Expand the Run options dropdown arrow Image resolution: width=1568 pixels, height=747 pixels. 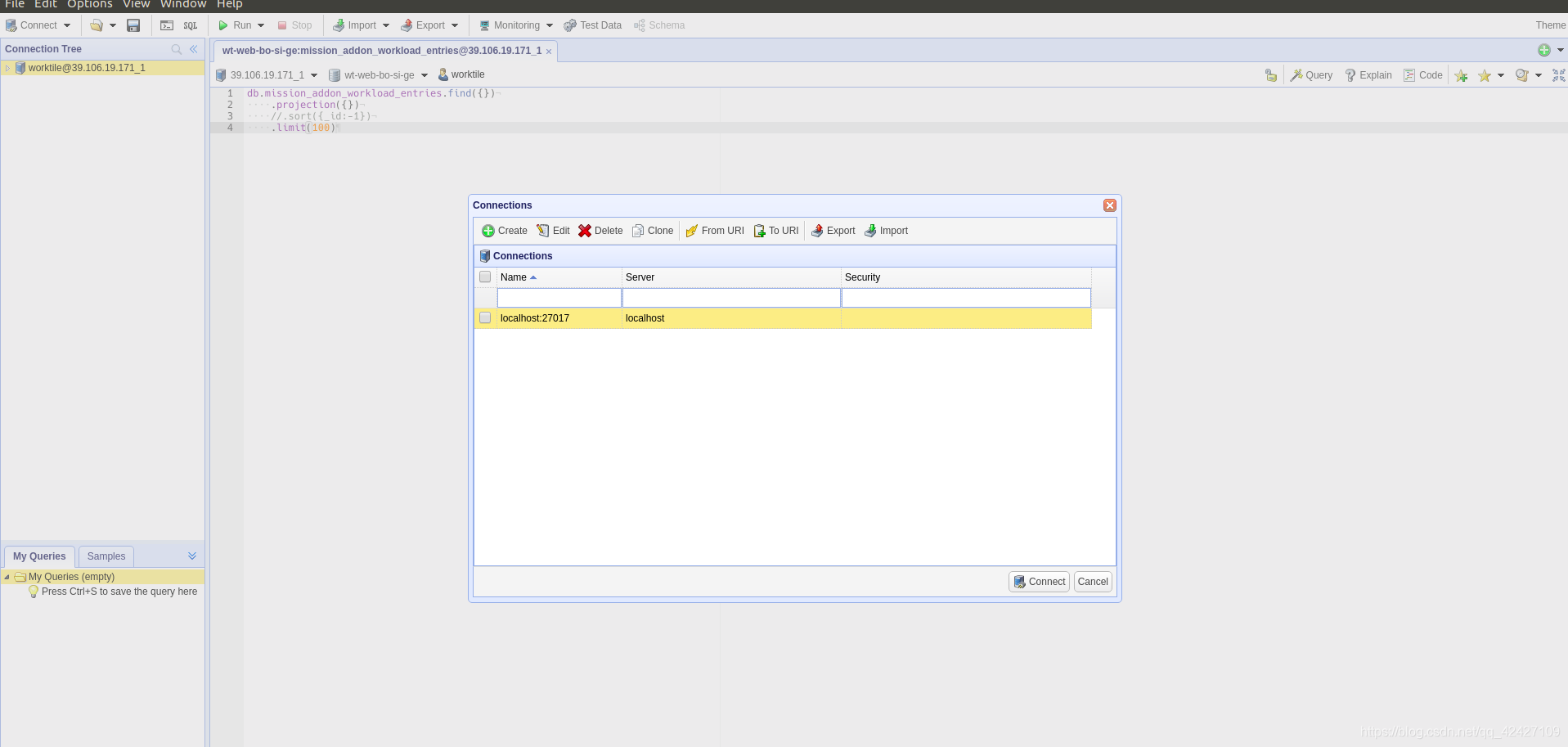point(261,25)
